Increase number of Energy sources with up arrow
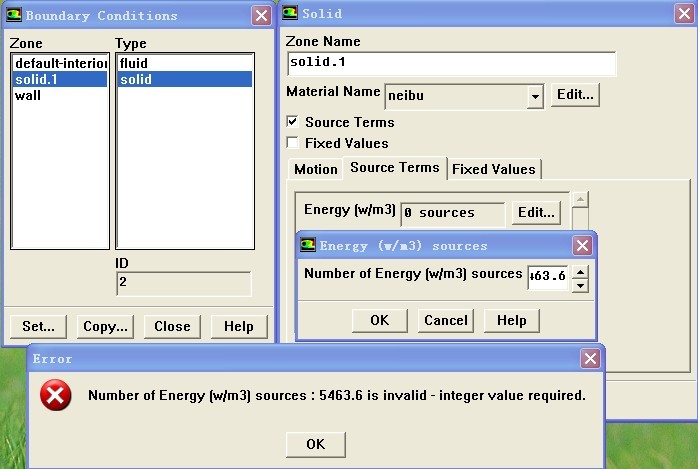 pyautogui.click(x=580, y=270)
